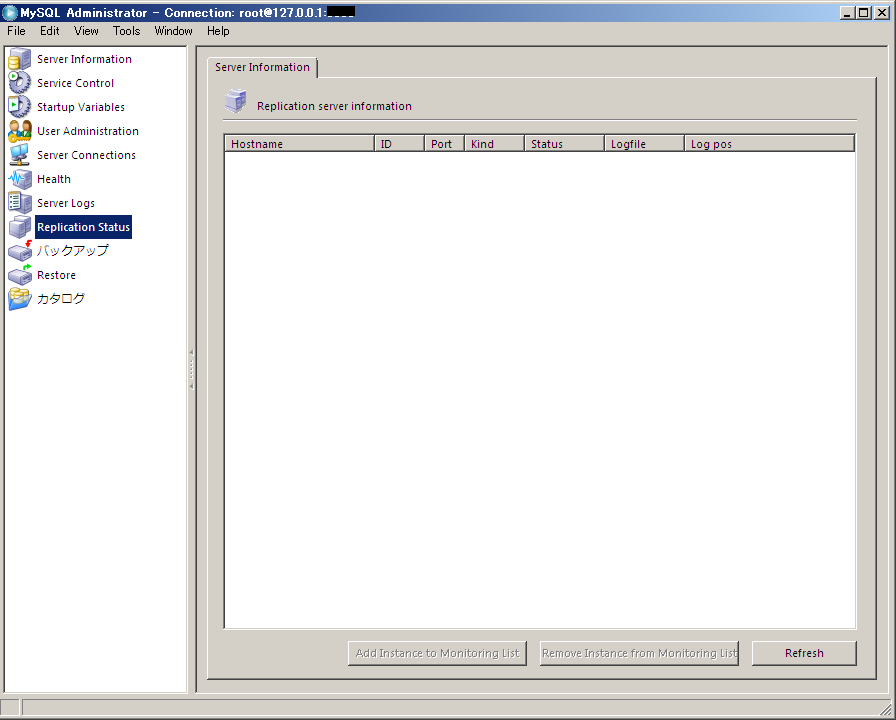Viewport: 896px width, 720px height.
Task: Open the Tools menu
Action: (x=126, y=31)
